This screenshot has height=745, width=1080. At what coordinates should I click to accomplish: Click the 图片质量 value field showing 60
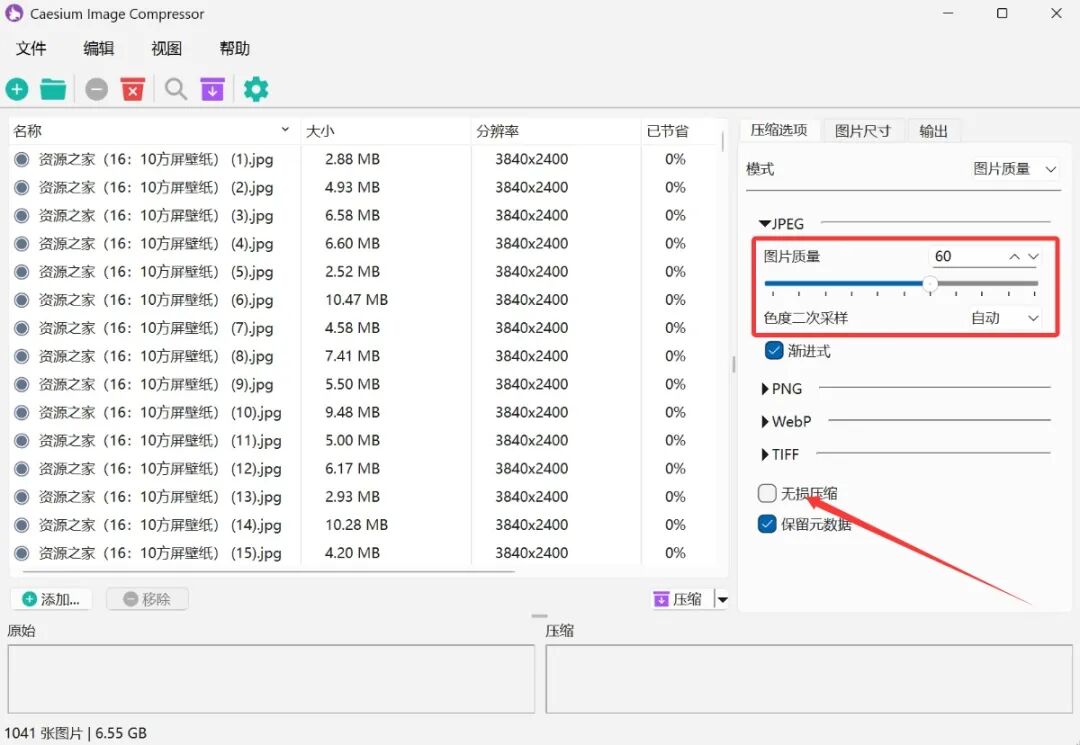(x=965, y=257)
